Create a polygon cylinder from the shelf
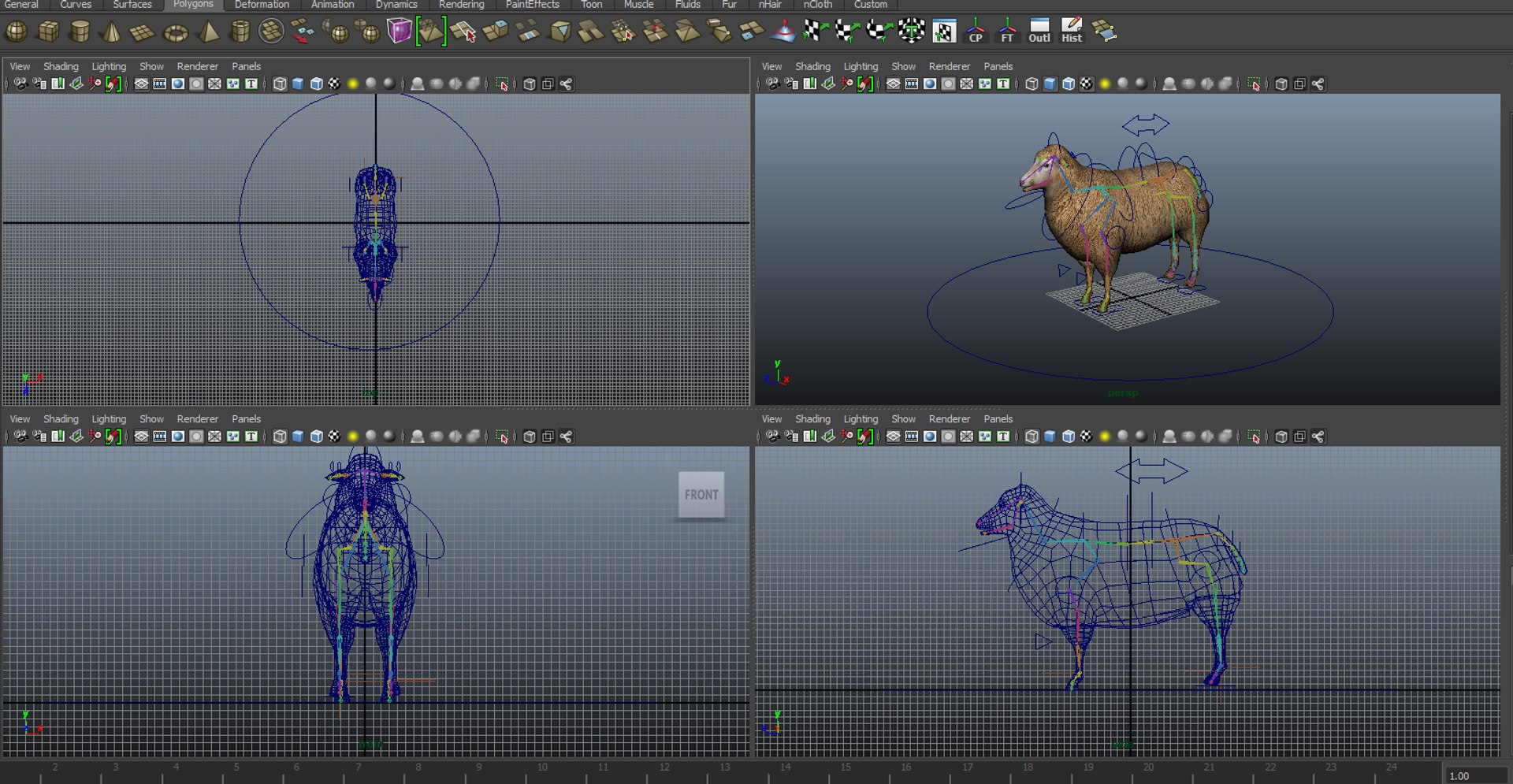The width and height of the screenshot is (1513, 784). (x=80, y=32)
